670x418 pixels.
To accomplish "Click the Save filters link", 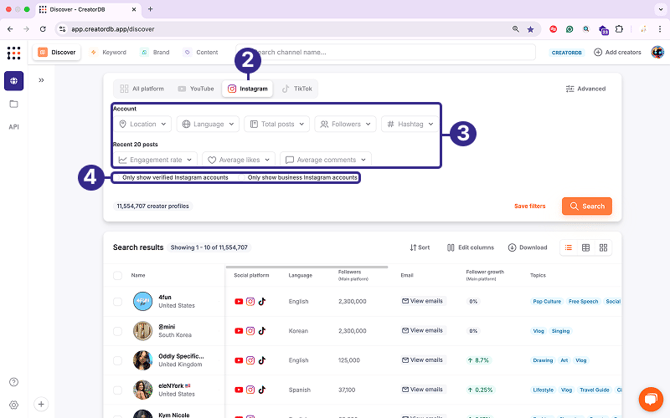I will [x=530, y=206].
